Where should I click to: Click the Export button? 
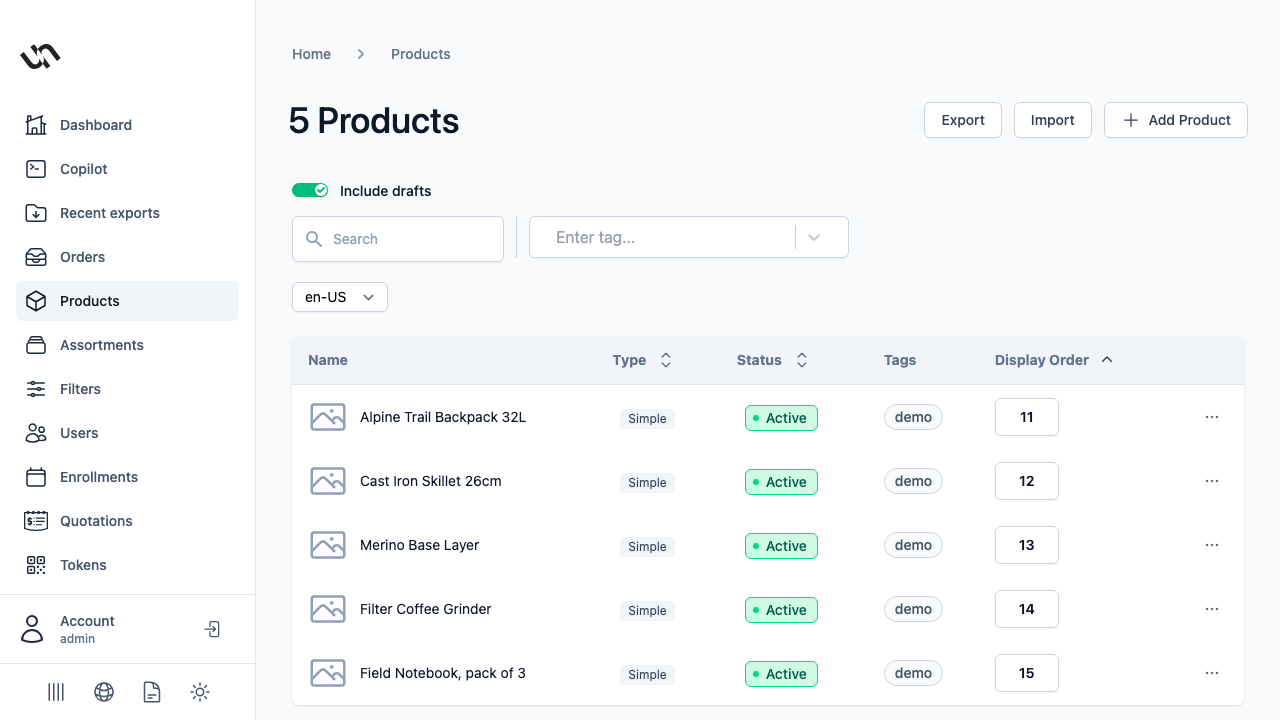pyautogui.click(x=963, y=120)
